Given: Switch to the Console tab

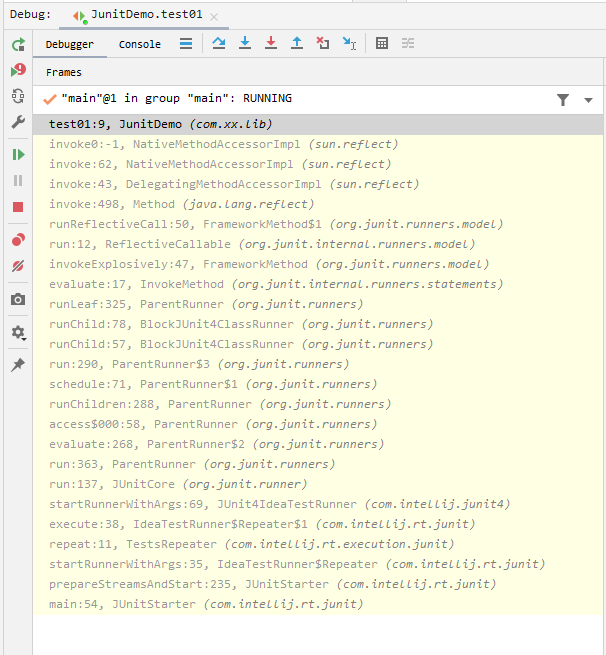Looking at the screenshot, I should 139,44.
